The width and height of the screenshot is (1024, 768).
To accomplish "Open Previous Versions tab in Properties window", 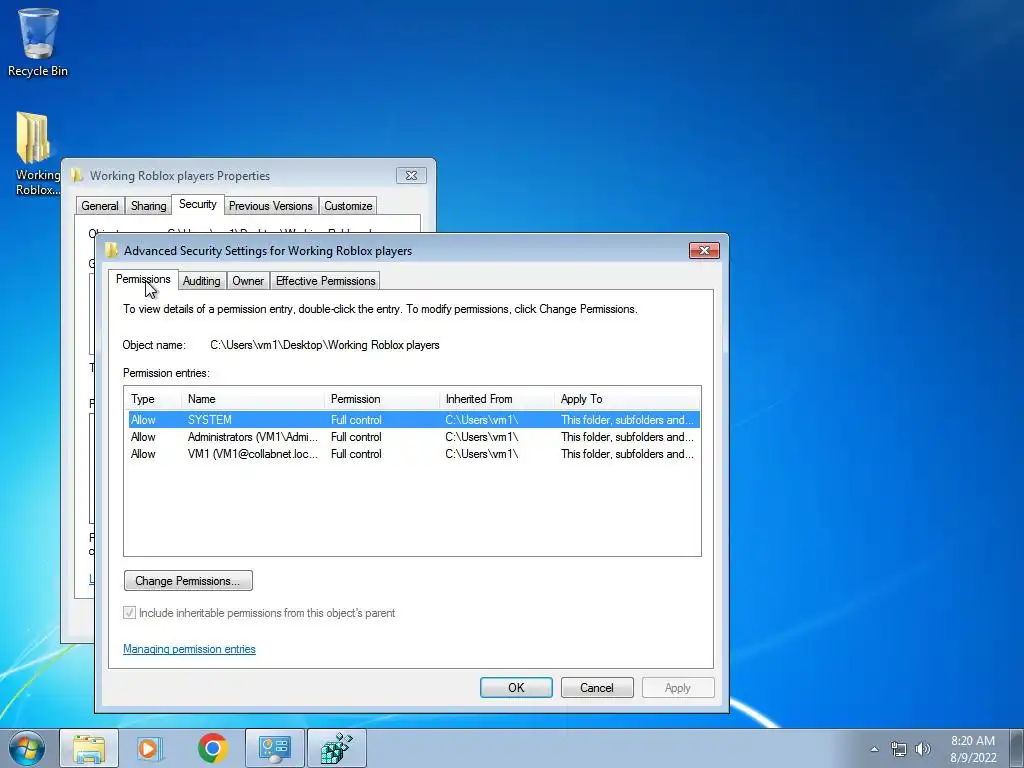I will [270, 206].
